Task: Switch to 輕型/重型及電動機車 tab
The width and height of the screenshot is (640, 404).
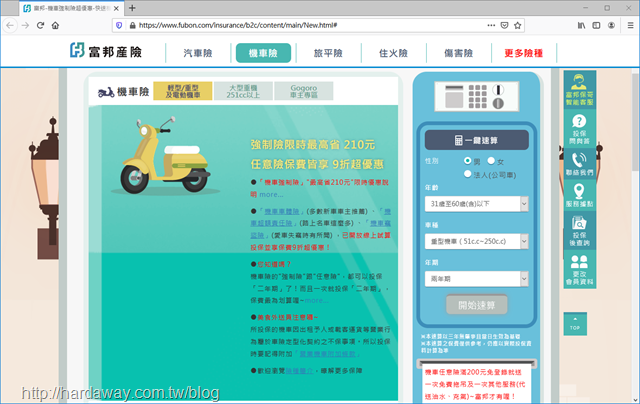Action: [182, 91]
